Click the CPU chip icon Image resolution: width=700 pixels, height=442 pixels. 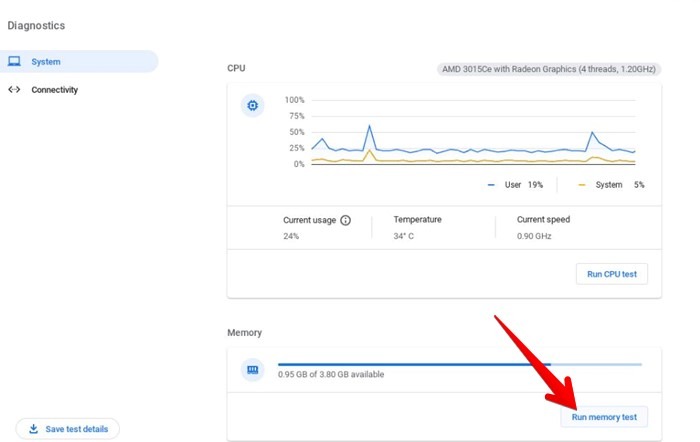pyautogui.click(x=253, y=105)
